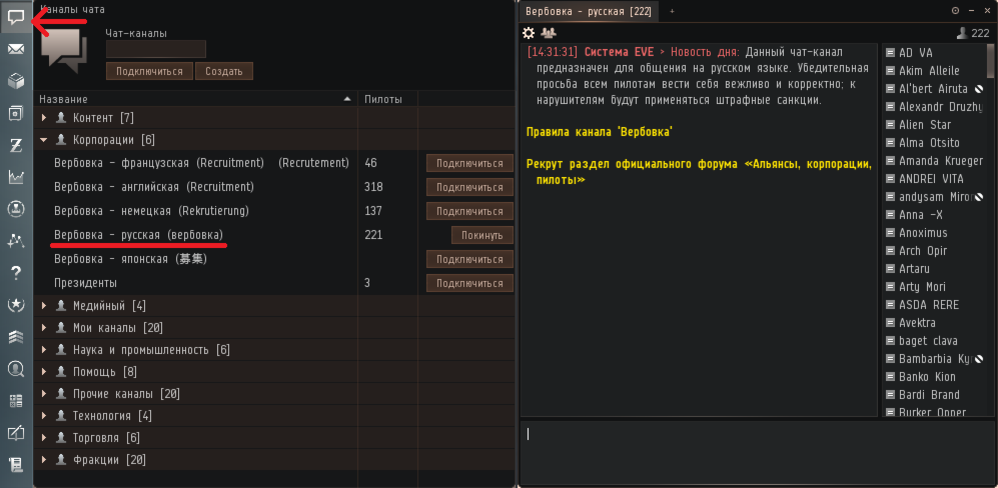Join the Вербовка - немецкая channel
Image resolution: width=998 pixels, height=488 pixels.
(470, 211)
